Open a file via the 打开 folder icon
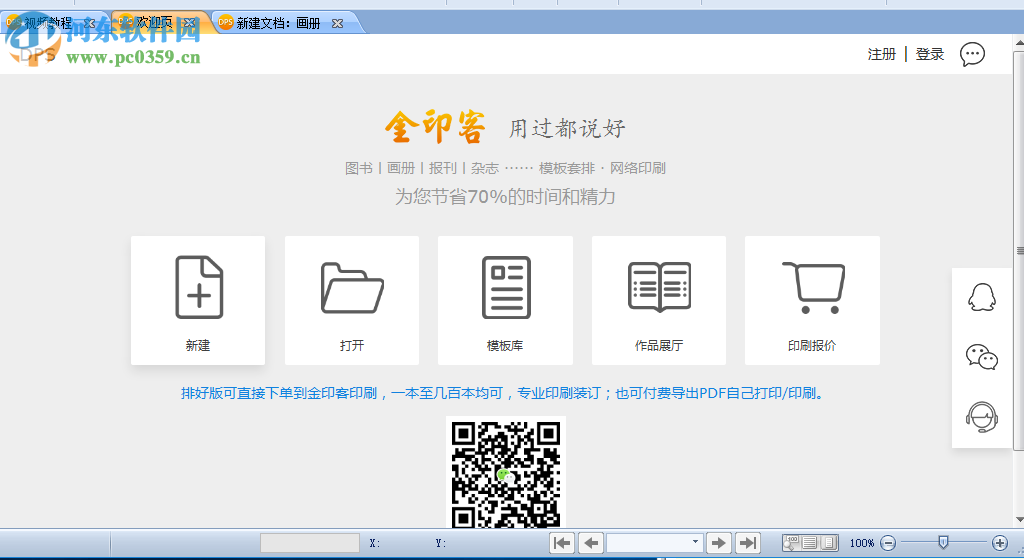The width and height of the screenshot is (1024, 560). click(x=352, y=287)
